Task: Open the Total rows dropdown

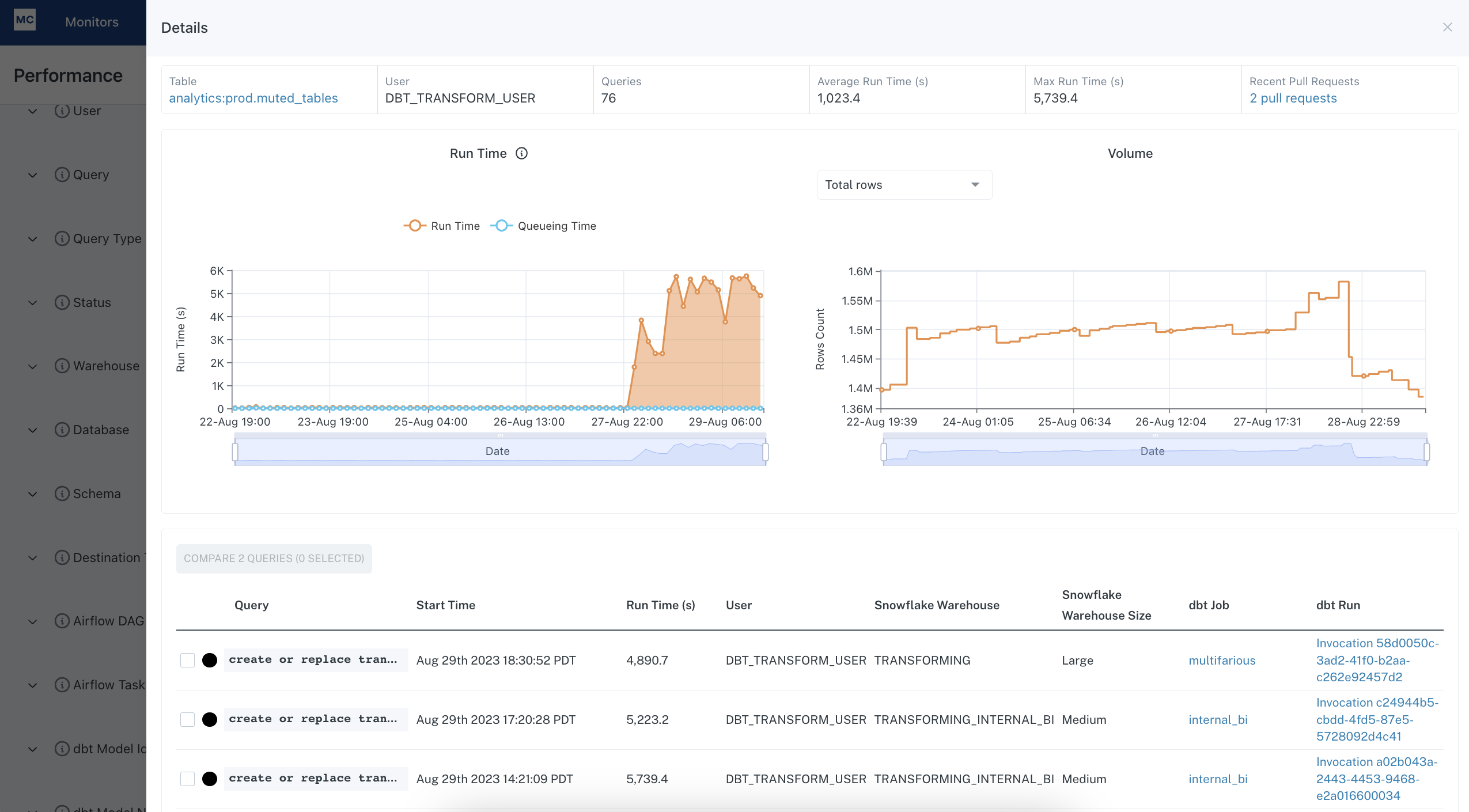Action: (904, 185)
